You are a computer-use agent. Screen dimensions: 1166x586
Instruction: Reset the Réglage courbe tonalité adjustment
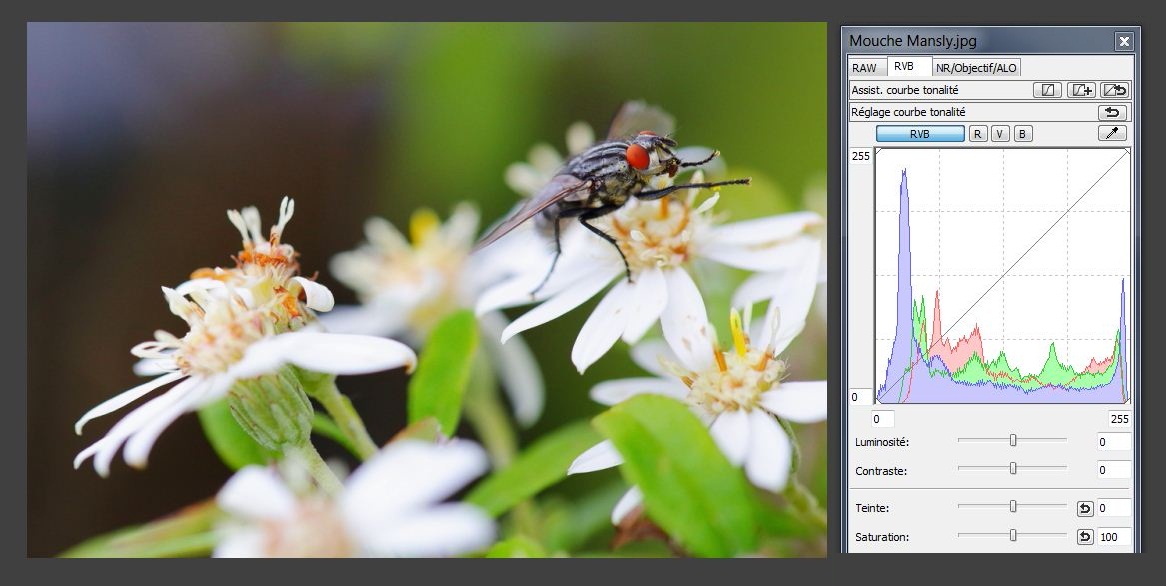(x=1112, y=112)
